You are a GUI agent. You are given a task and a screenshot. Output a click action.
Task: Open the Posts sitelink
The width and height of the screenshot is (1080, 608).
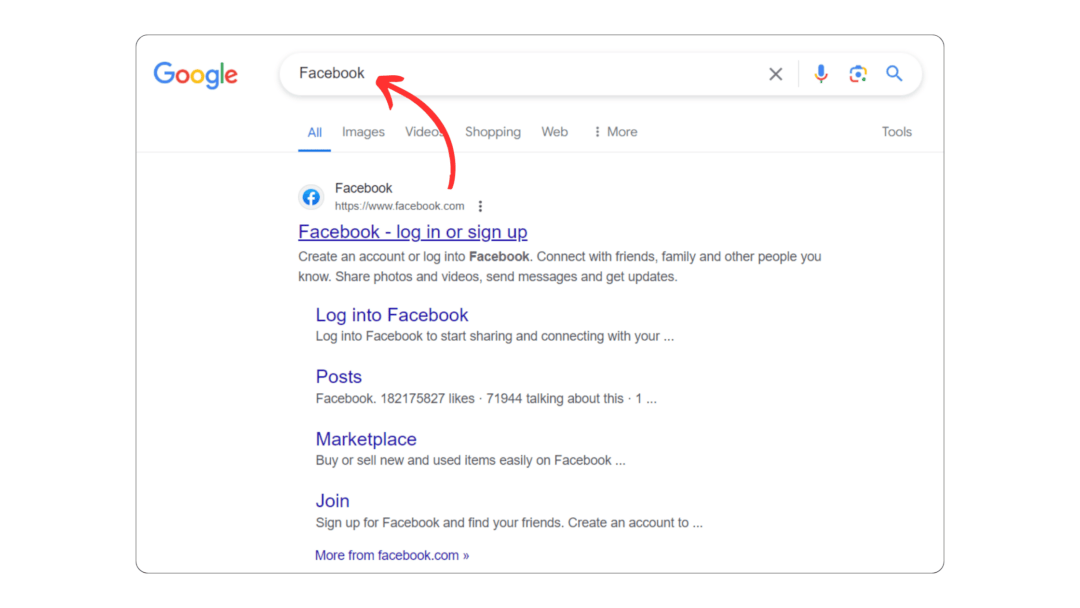(x=338, y=377)
